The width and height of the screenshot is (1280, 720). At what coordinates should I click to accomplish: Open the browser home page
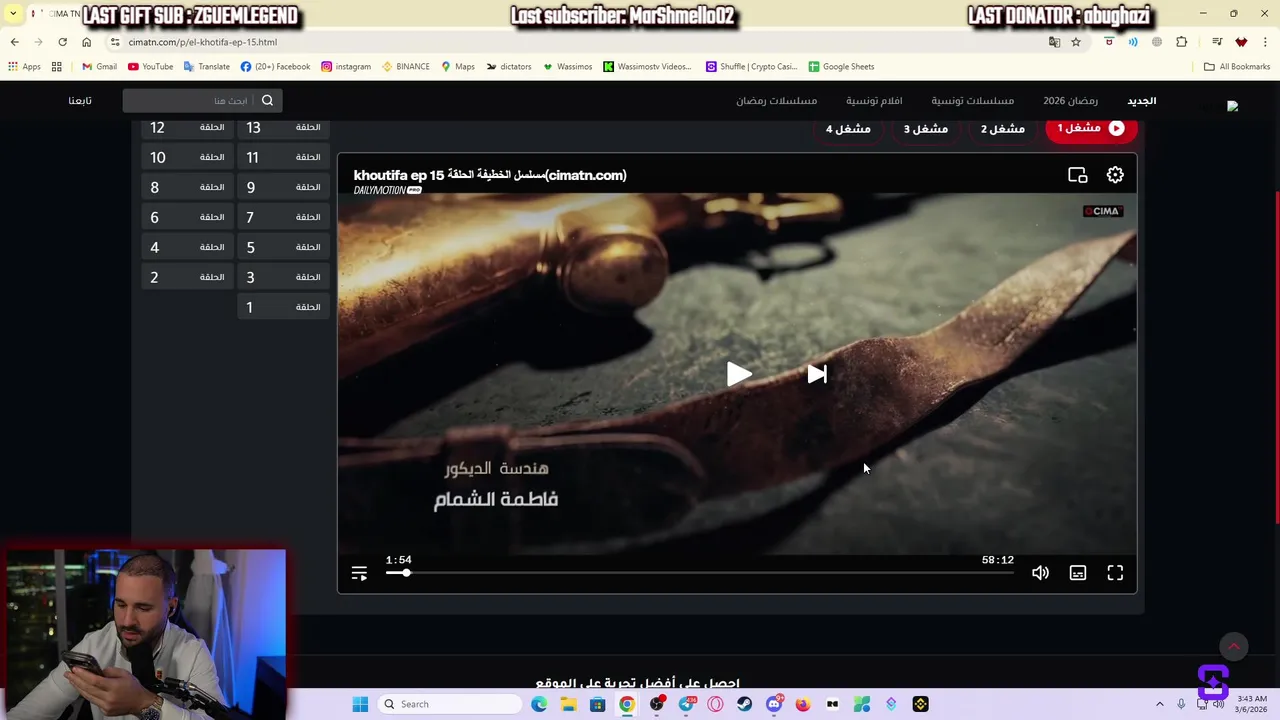tap(86, 42)
